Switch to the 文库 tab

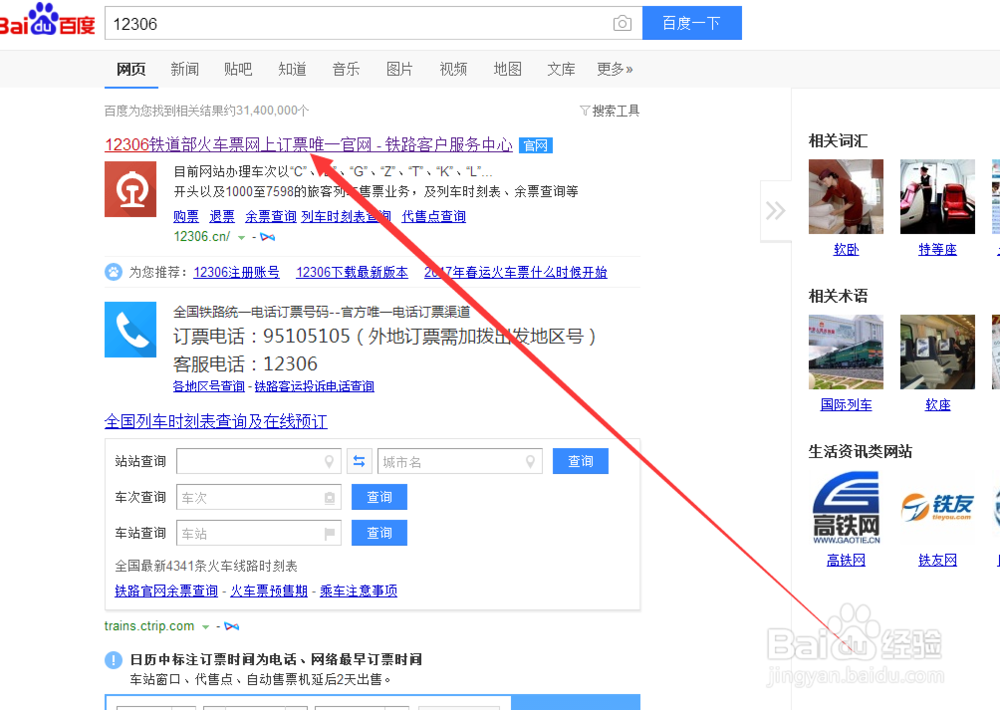561,69
